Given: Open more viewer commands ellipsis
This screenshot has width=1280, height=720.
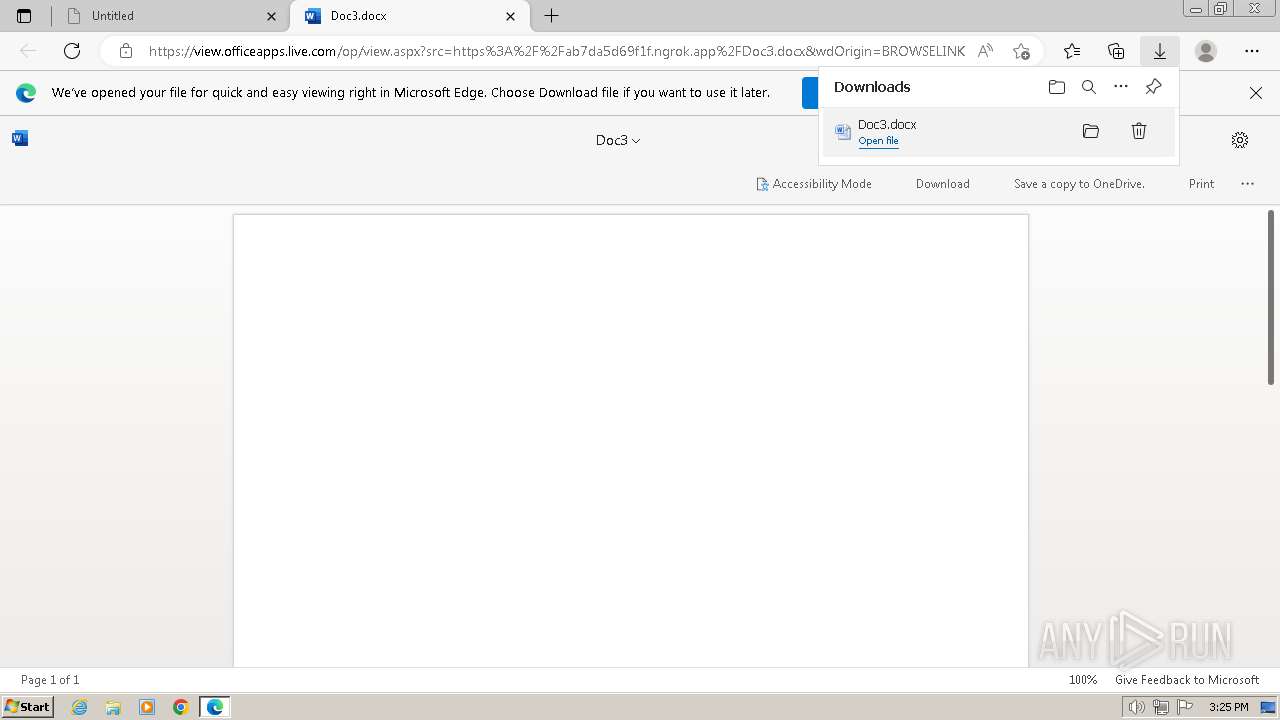Looking at the screenshot, I should tap(1247, 184).
